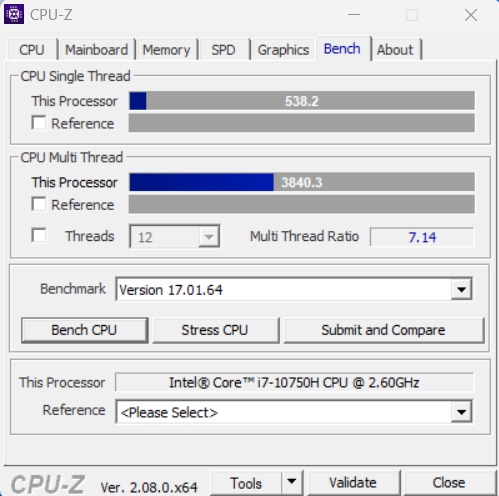499x496 pixels.
Task: Enable the Multi Thread Reference checkbox
Action: tap(39, 204)
